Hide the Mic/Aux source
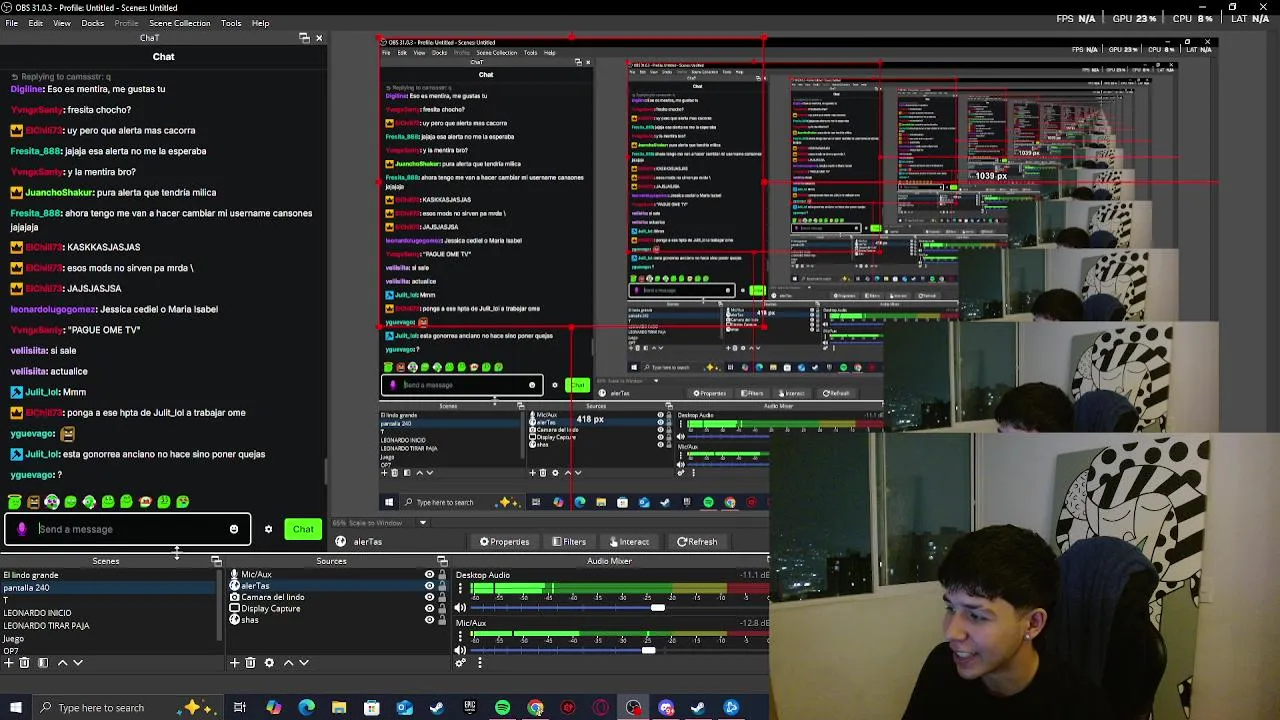 430,575
